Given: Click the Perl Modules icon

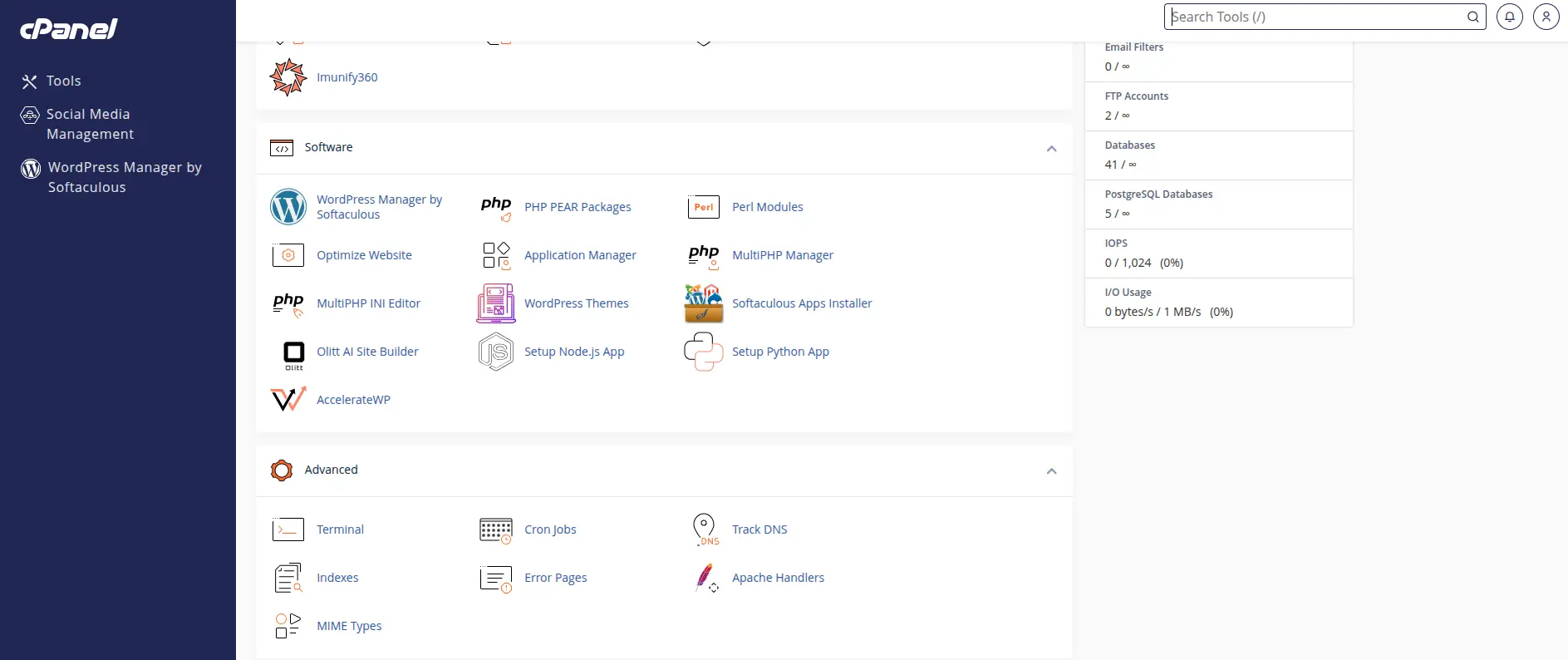Looking at the screenshot, I should click(x=704, y=207).
